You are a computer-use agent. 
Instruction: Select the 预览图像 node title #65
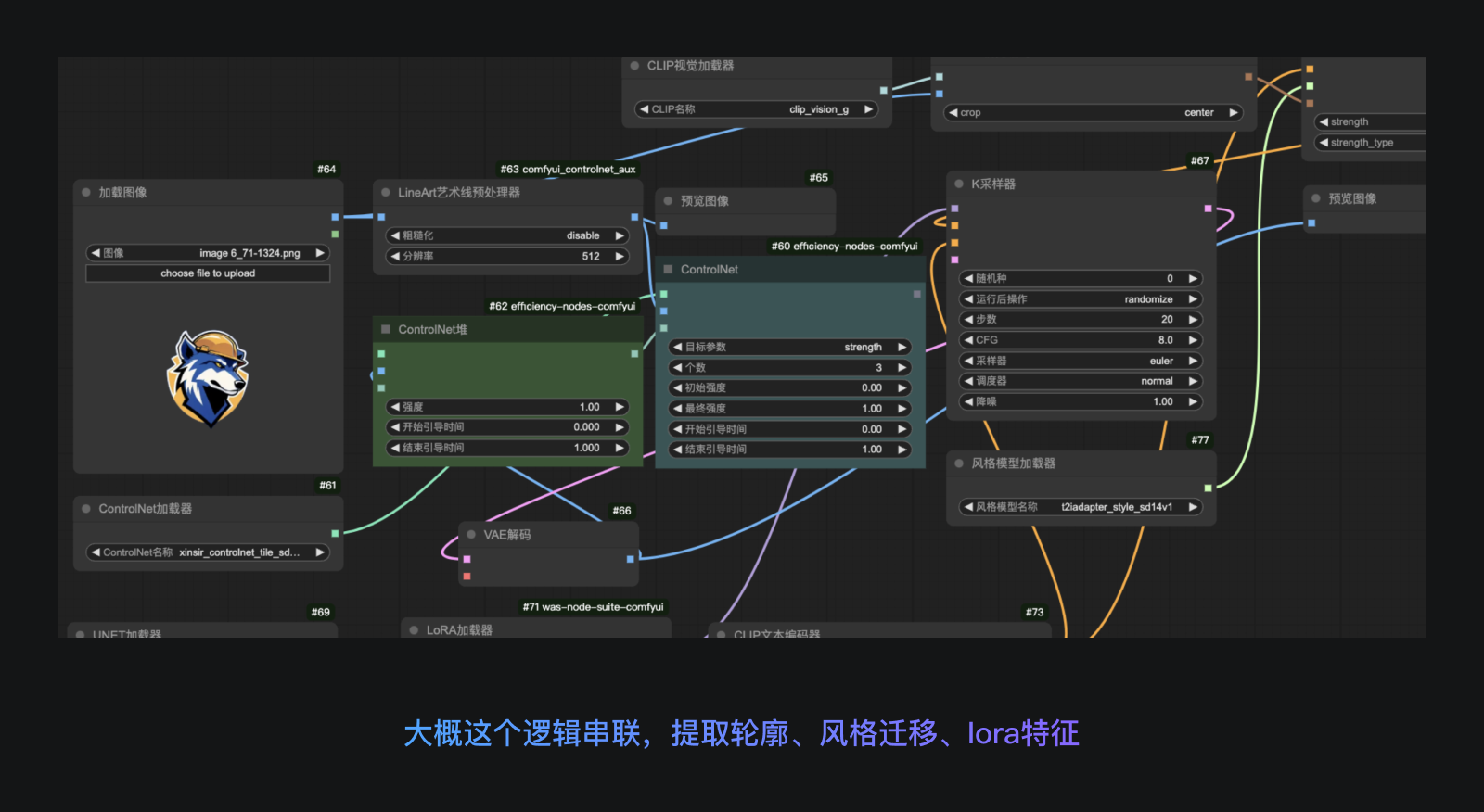tap(705, 201)
